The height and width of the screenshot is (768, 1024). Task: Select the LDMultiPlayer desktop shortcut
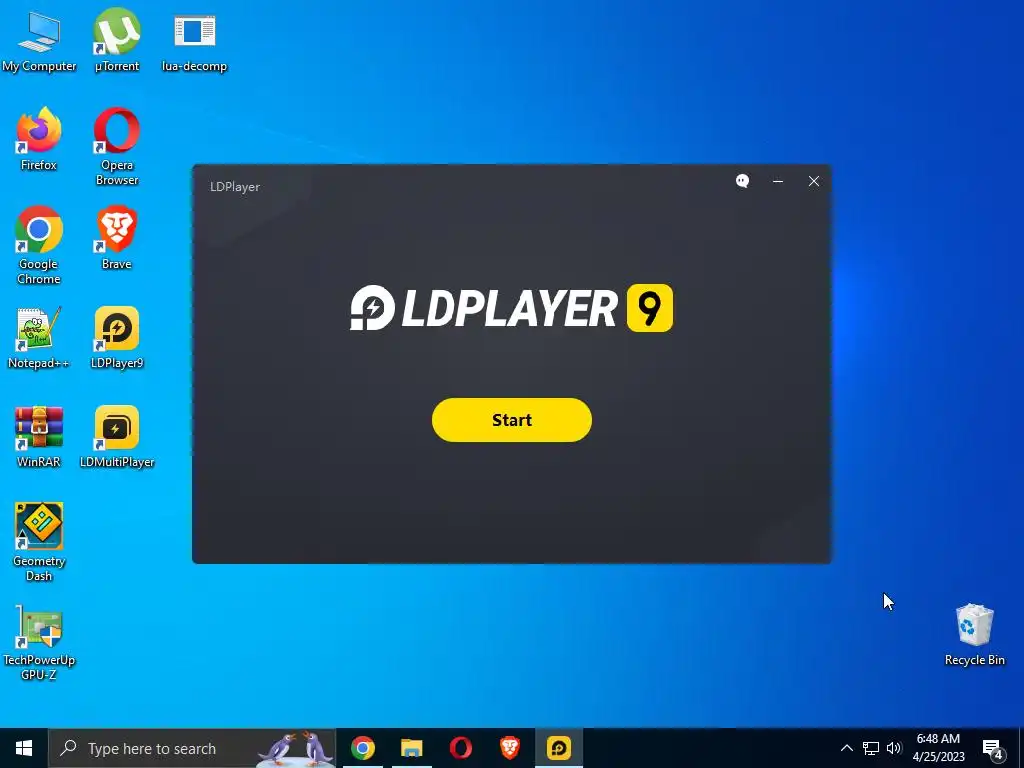[x=117, y=437]
